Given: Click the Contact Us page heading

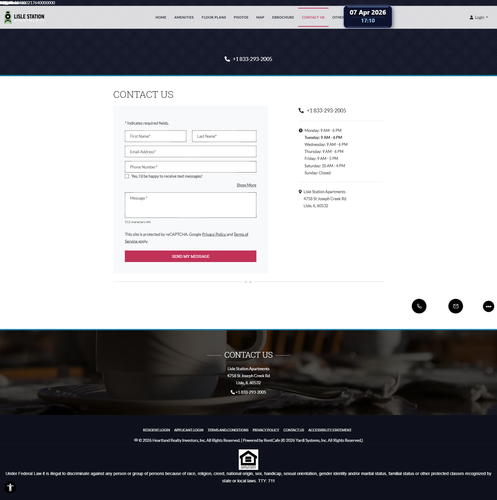Looking at the screenshot, I should click(x=143, y=95).
